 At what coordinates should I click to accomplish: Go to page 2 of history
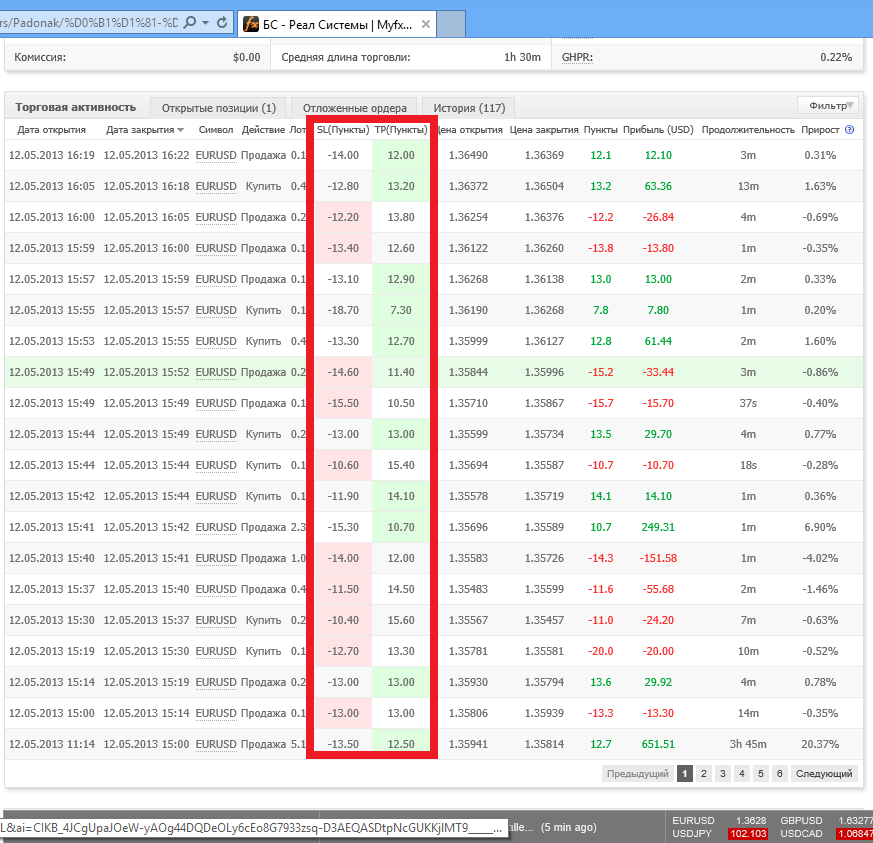(704, 773)
